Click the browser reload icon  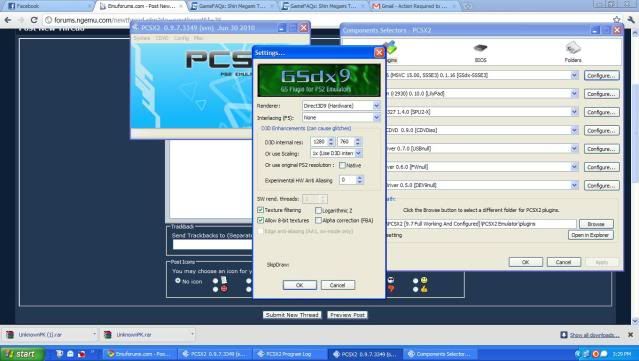pos(34,20)
